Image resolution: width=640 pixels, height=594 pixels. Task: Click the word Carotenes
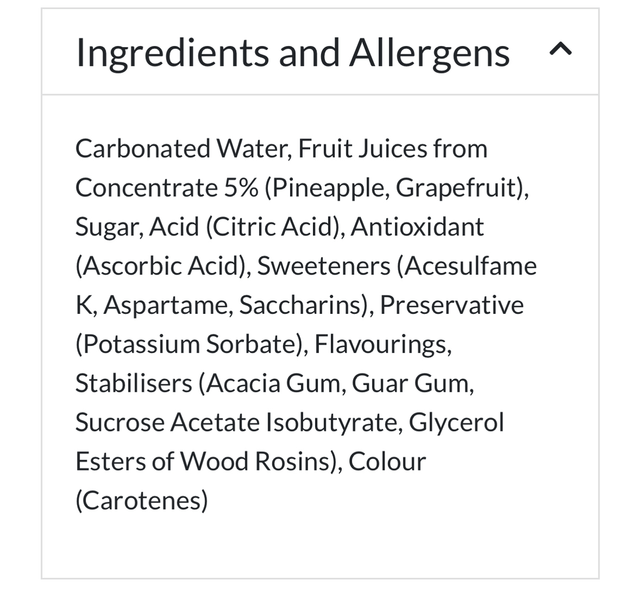(x=142, y=500)
